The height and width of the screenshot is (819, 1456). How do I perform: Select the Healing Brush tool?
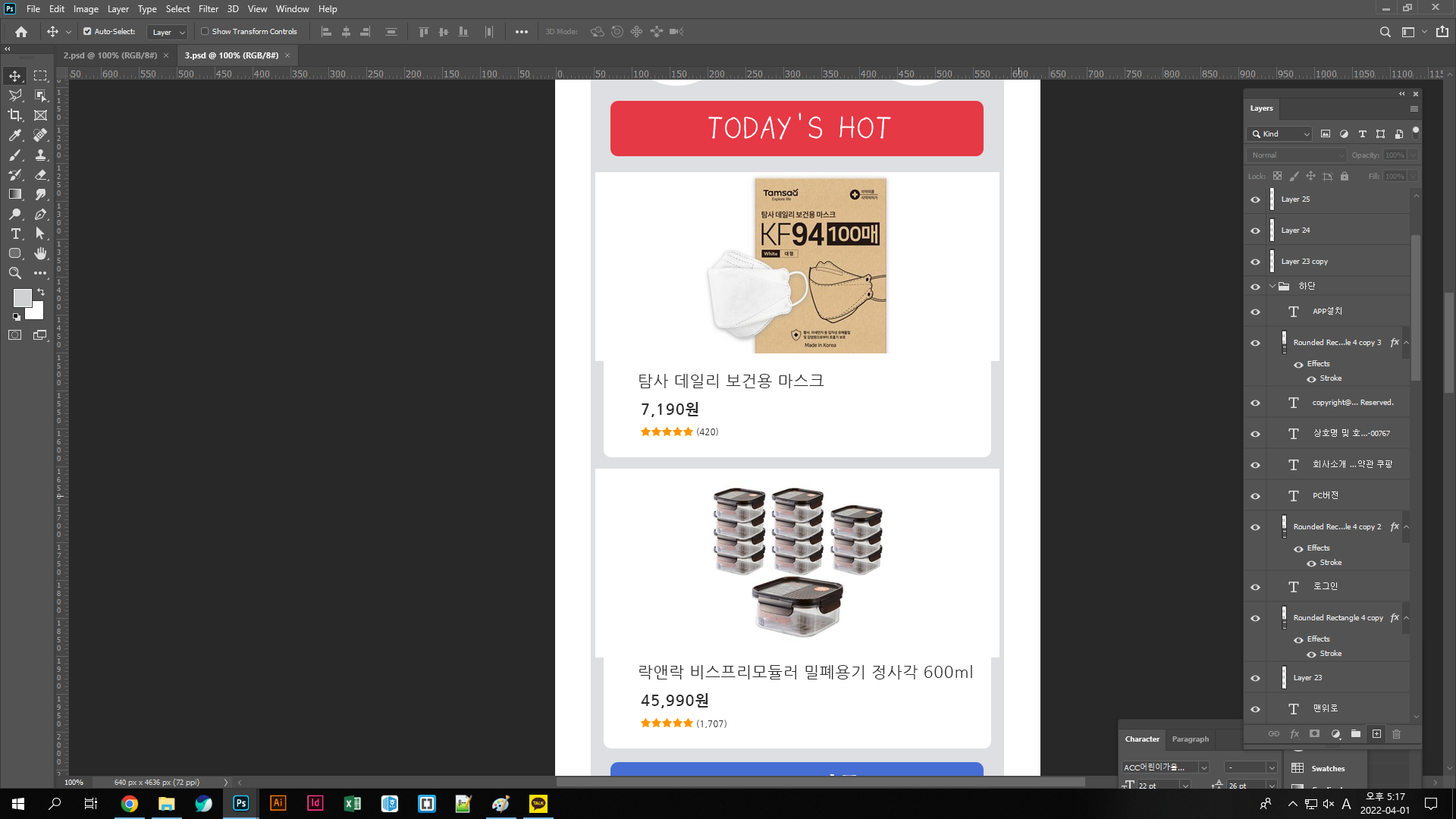tap(40, 135)
